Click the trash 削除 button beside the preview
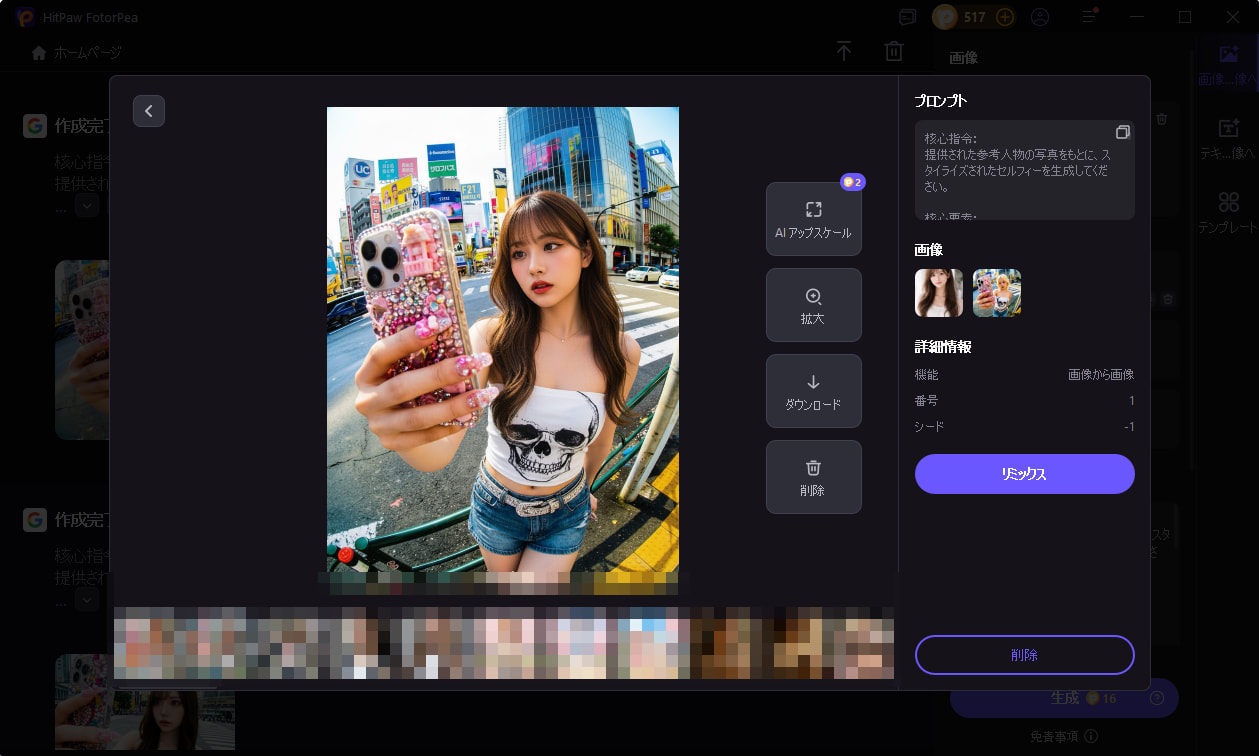 [813, 477]
